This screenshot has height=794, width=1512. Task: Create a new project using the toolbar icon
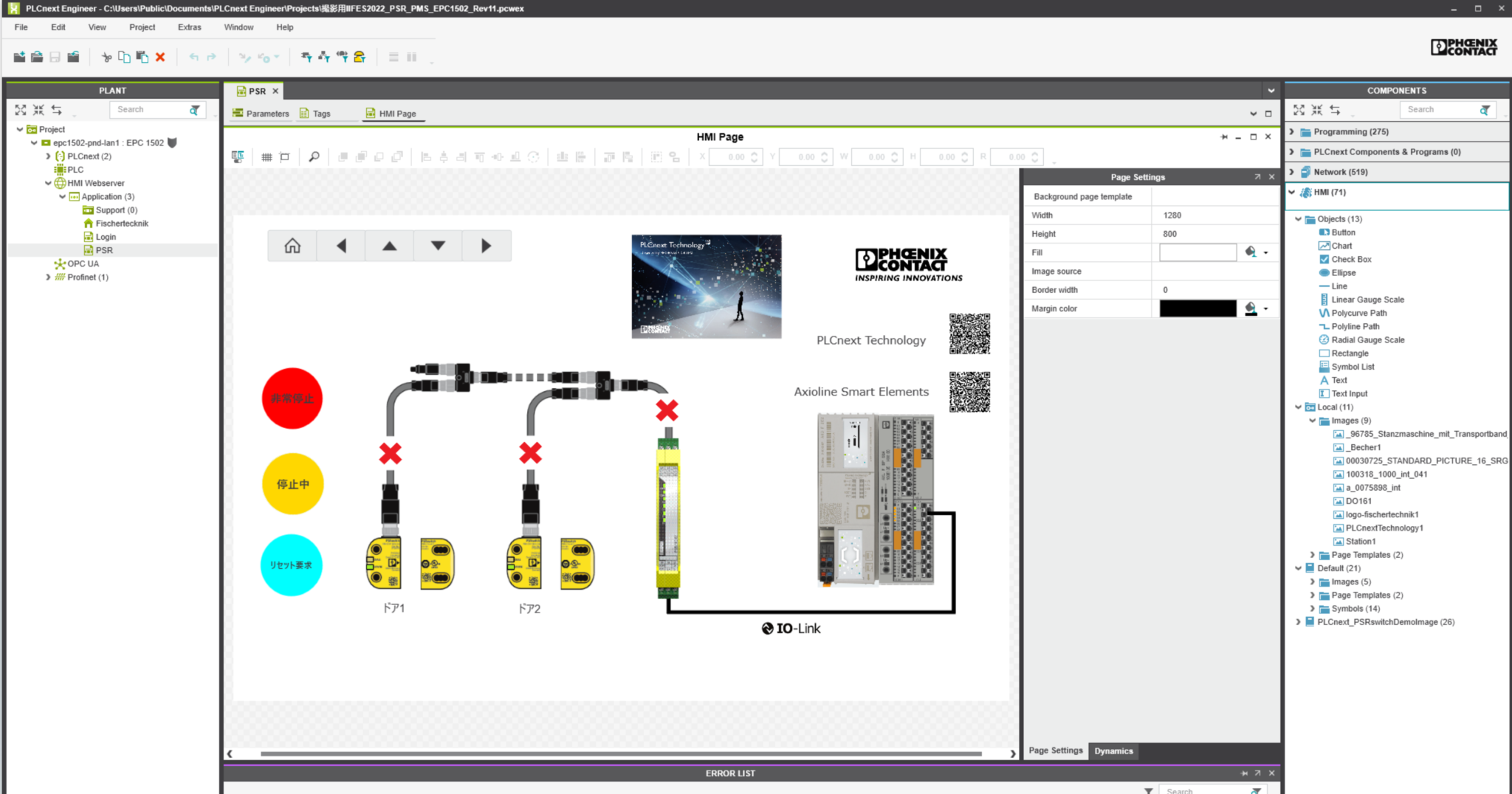point(19,57)
